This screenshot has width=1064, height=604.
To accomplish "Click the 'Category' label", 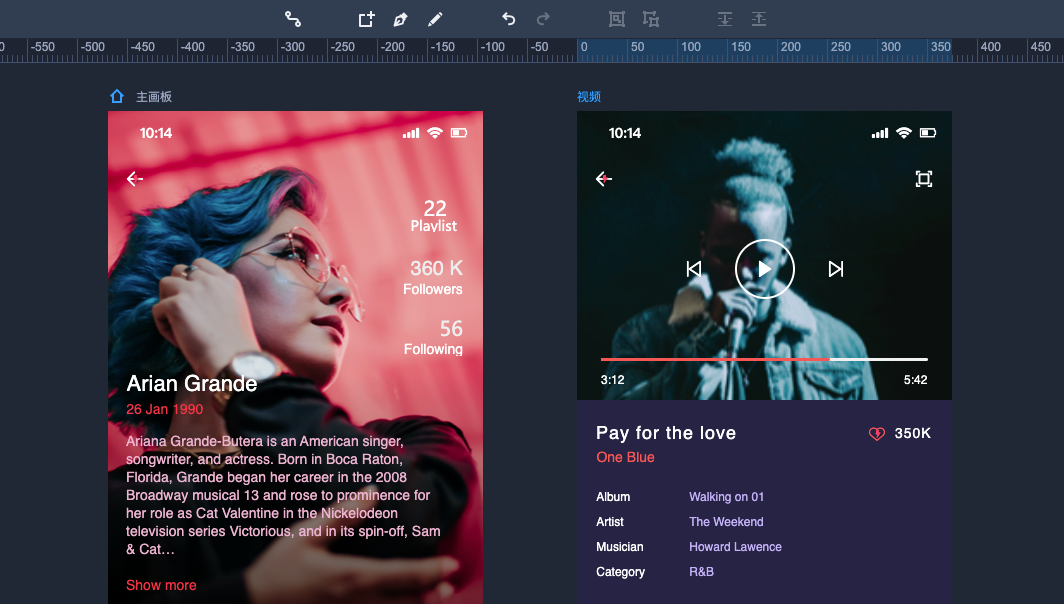I will click(620, 572).
